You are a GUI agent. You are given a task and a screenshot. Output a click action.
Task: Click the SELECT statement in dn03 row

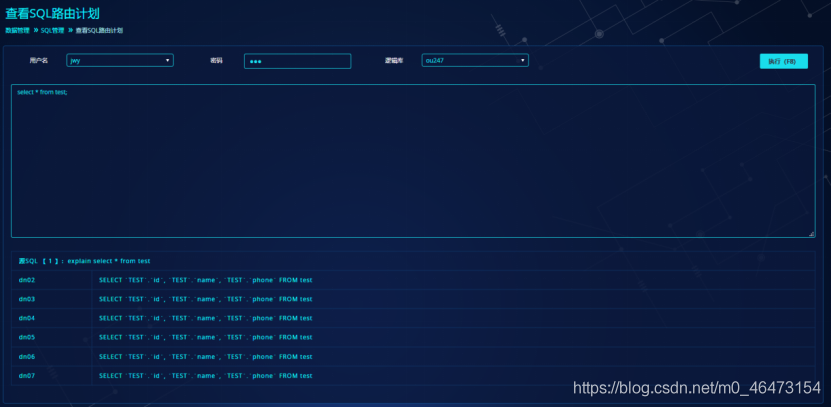(206, 299)
